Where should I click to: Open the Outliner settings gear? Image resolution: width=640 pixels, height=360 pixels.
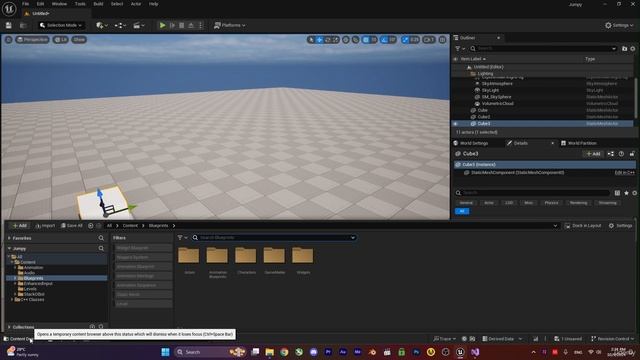(633, 49)
